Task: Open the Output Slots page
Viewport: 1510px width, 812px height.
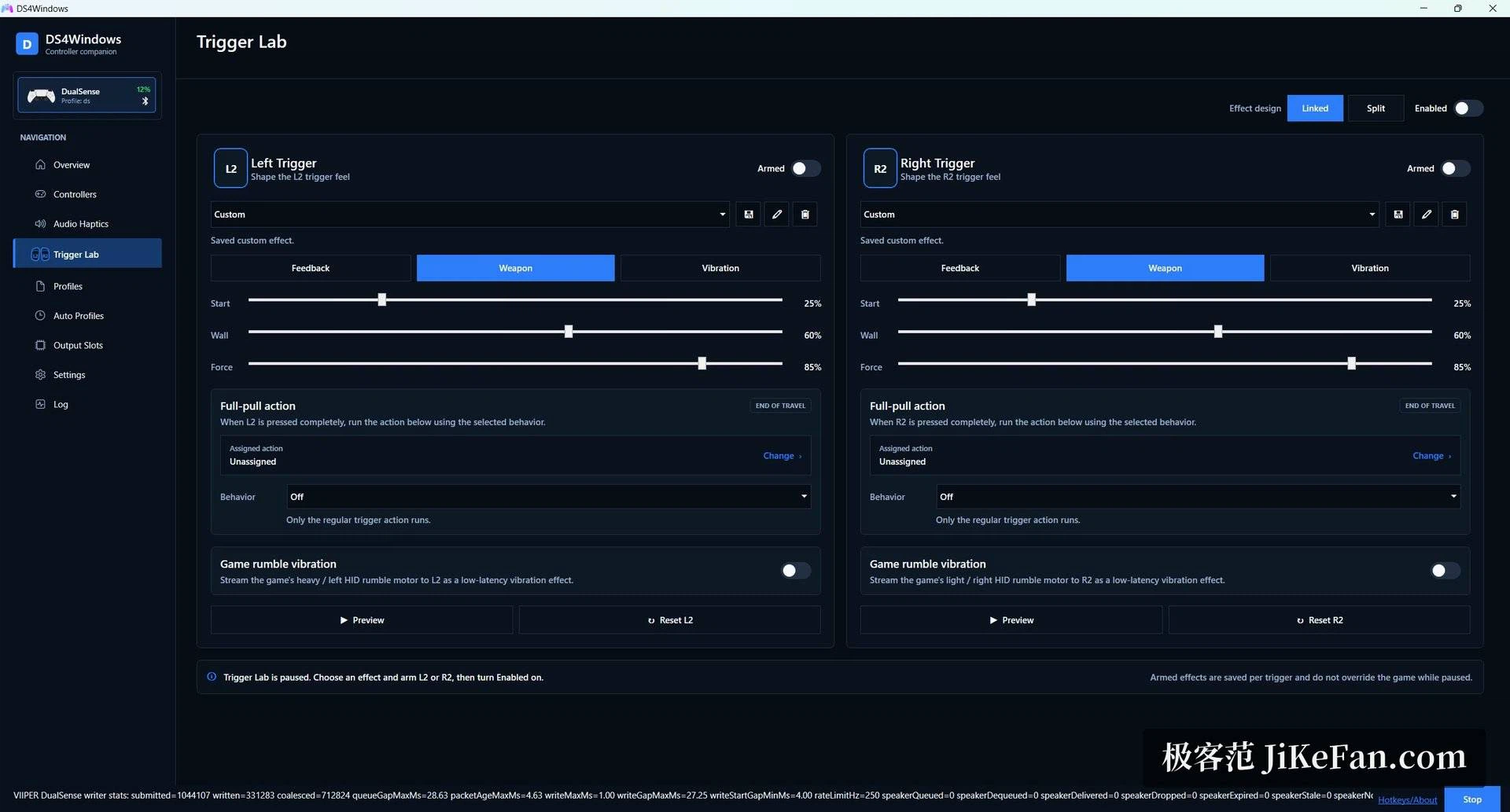Action: [87, 346]
